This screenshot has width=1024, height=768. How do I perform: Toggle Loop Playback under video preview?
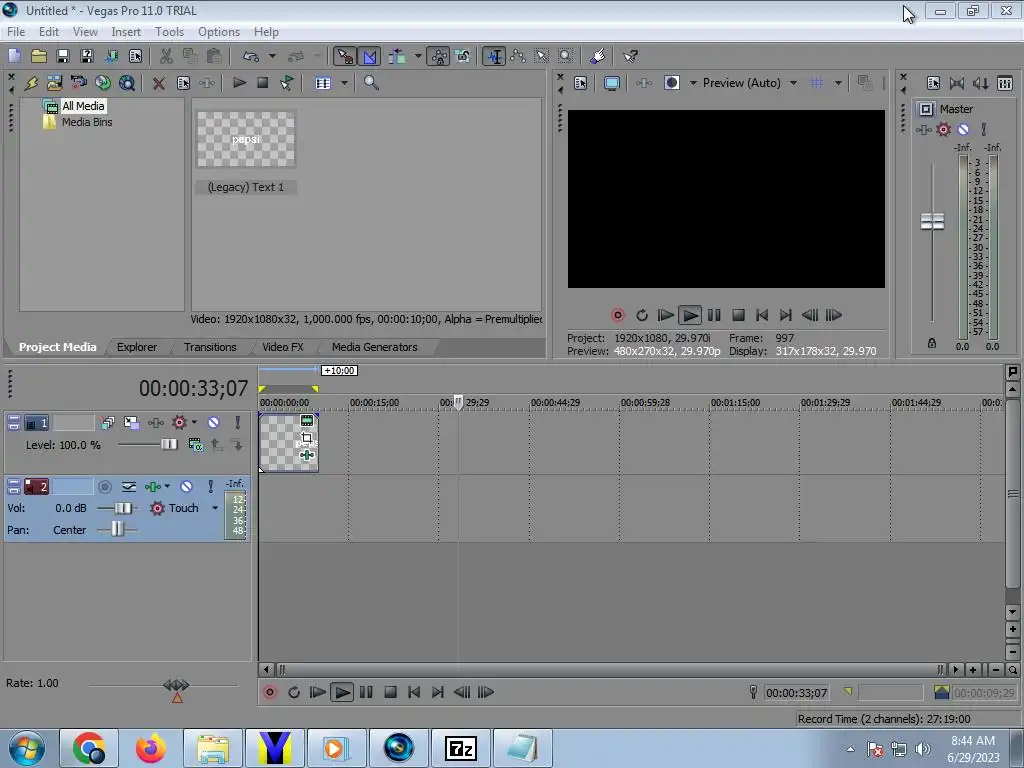[641, 315]
